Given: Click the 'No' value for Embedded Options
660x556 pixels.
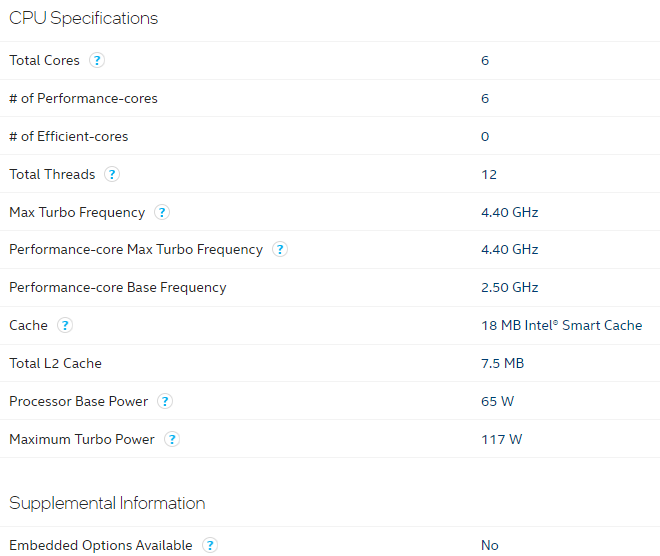Looking at the screenshot, I should click(489, 545).
